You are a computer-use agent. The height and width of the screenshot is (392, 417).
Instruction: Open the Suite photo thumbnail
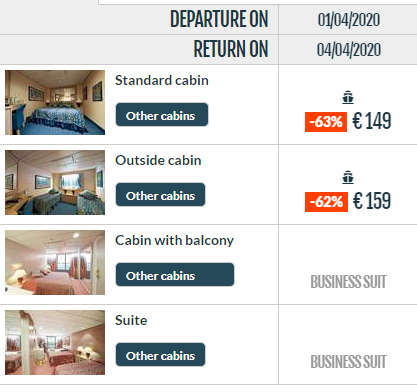pos(55,342)
